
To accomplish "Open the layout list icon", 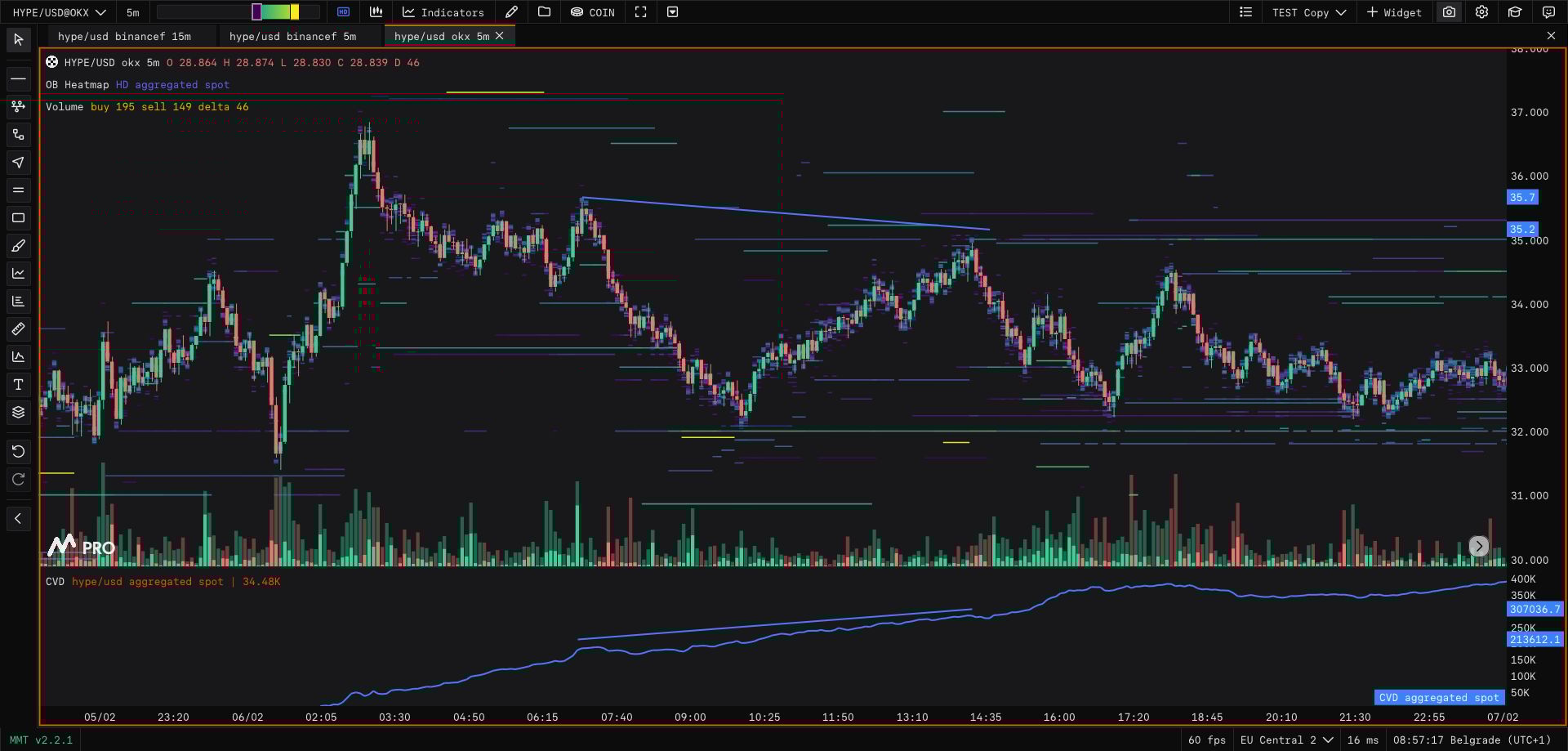I will pos(1245,12).
